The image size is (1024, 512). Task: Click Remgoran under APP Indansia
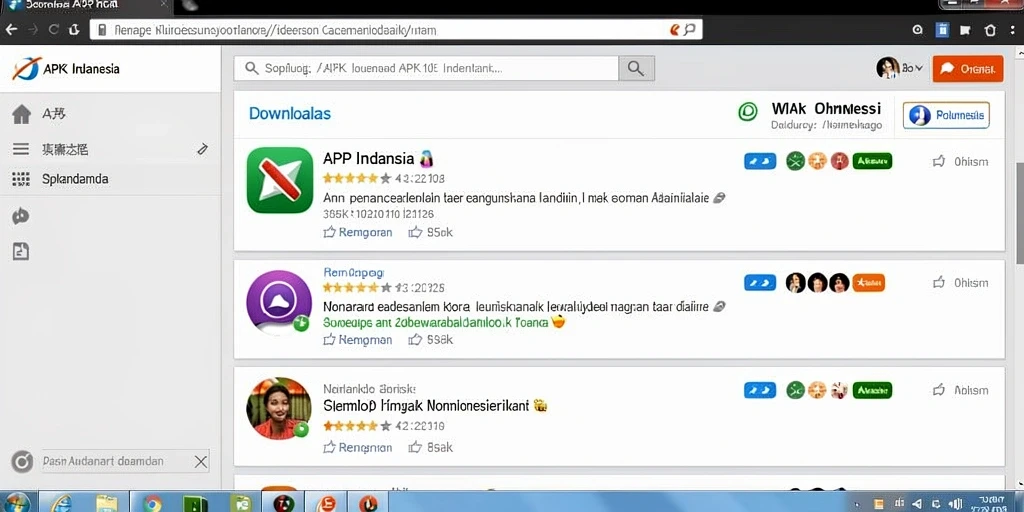[x=358, y=232]
